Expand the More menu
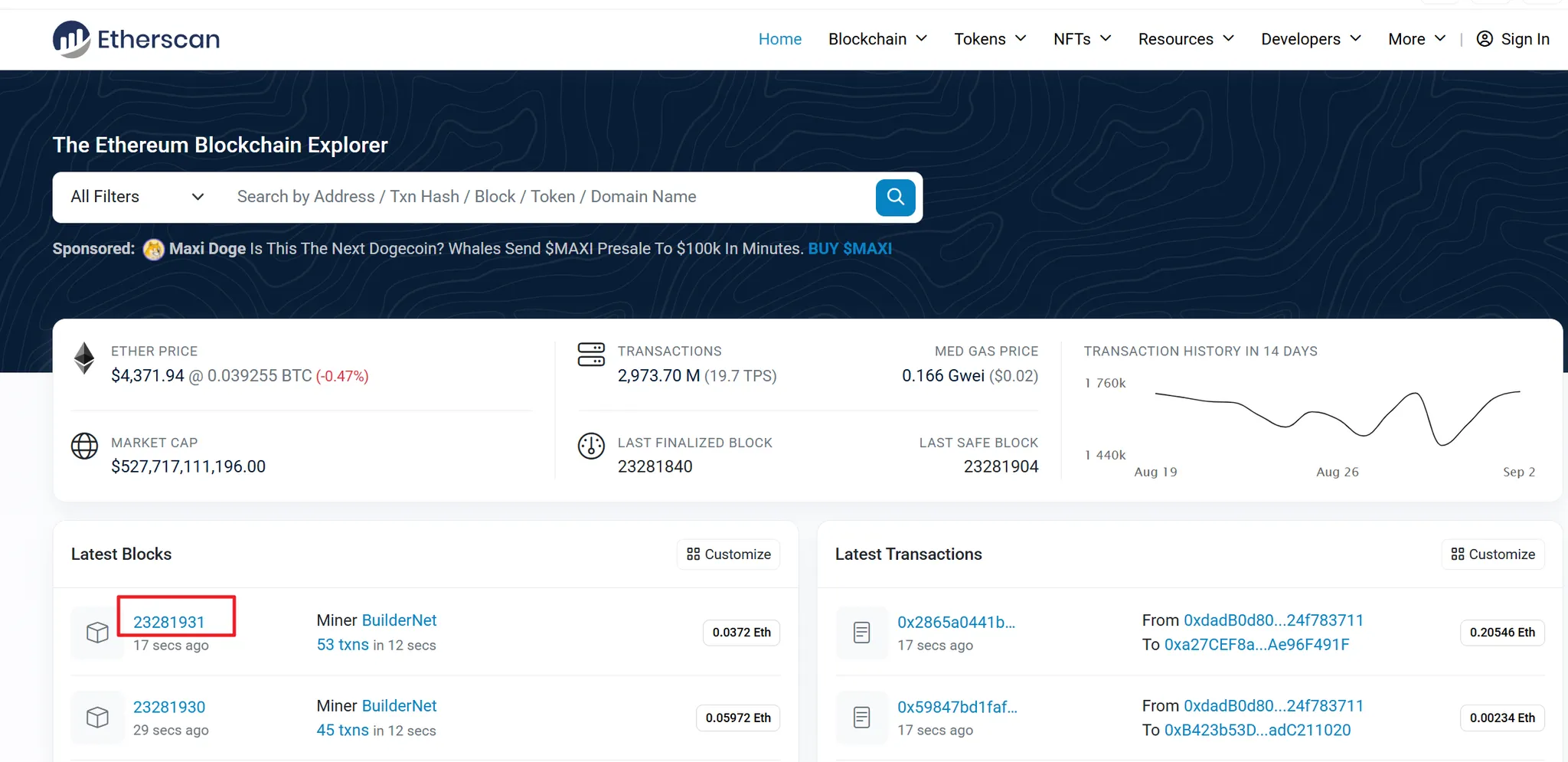Viewport: 1568px width, 762px height. (x=1417, y=39)
